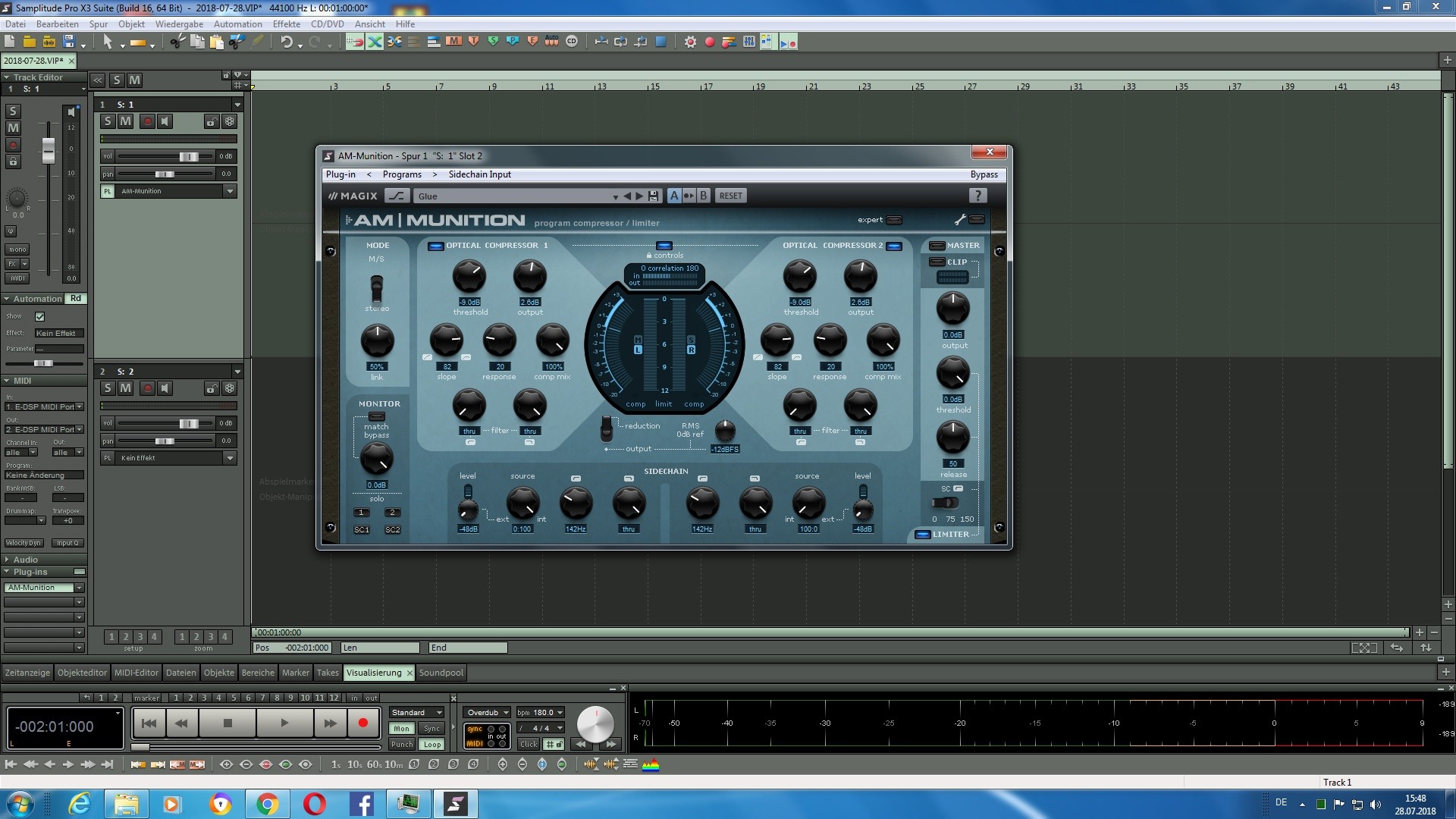Open the 4/4 time signature dropdown
1456x819 pixels.
click(x=540, y=728)
